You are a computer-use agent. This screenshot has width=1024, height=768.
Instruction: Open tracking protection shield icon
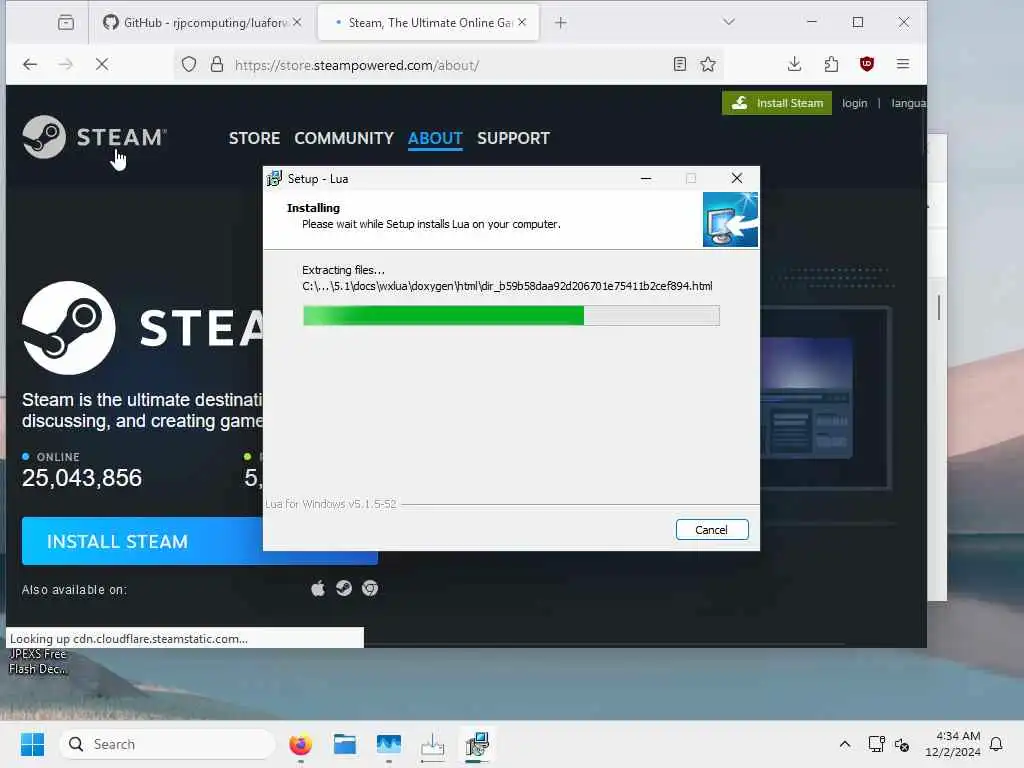[x=189, y=64]
